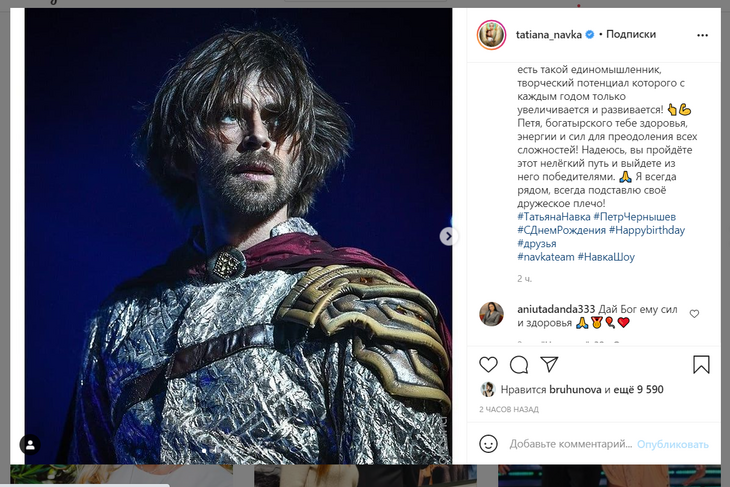Share the post with the paper plane icon

[x=549, y=364]
